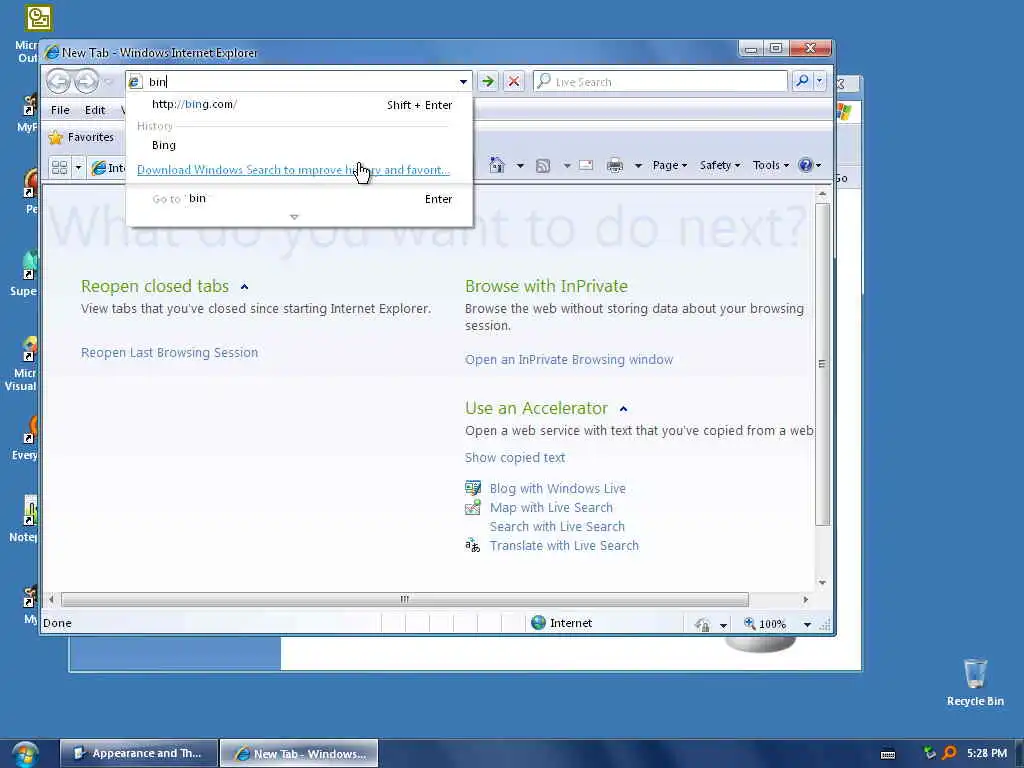Click the Internet security zone status indicator

tap(562, 623)
